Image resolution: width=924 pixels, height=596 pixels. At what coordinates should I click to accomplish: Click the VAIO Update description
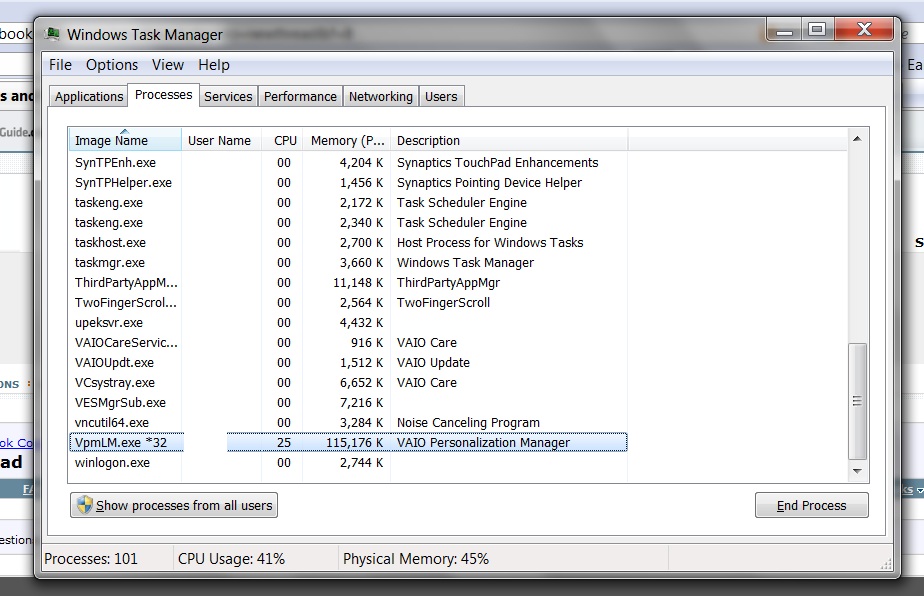[x=433, y=363]
